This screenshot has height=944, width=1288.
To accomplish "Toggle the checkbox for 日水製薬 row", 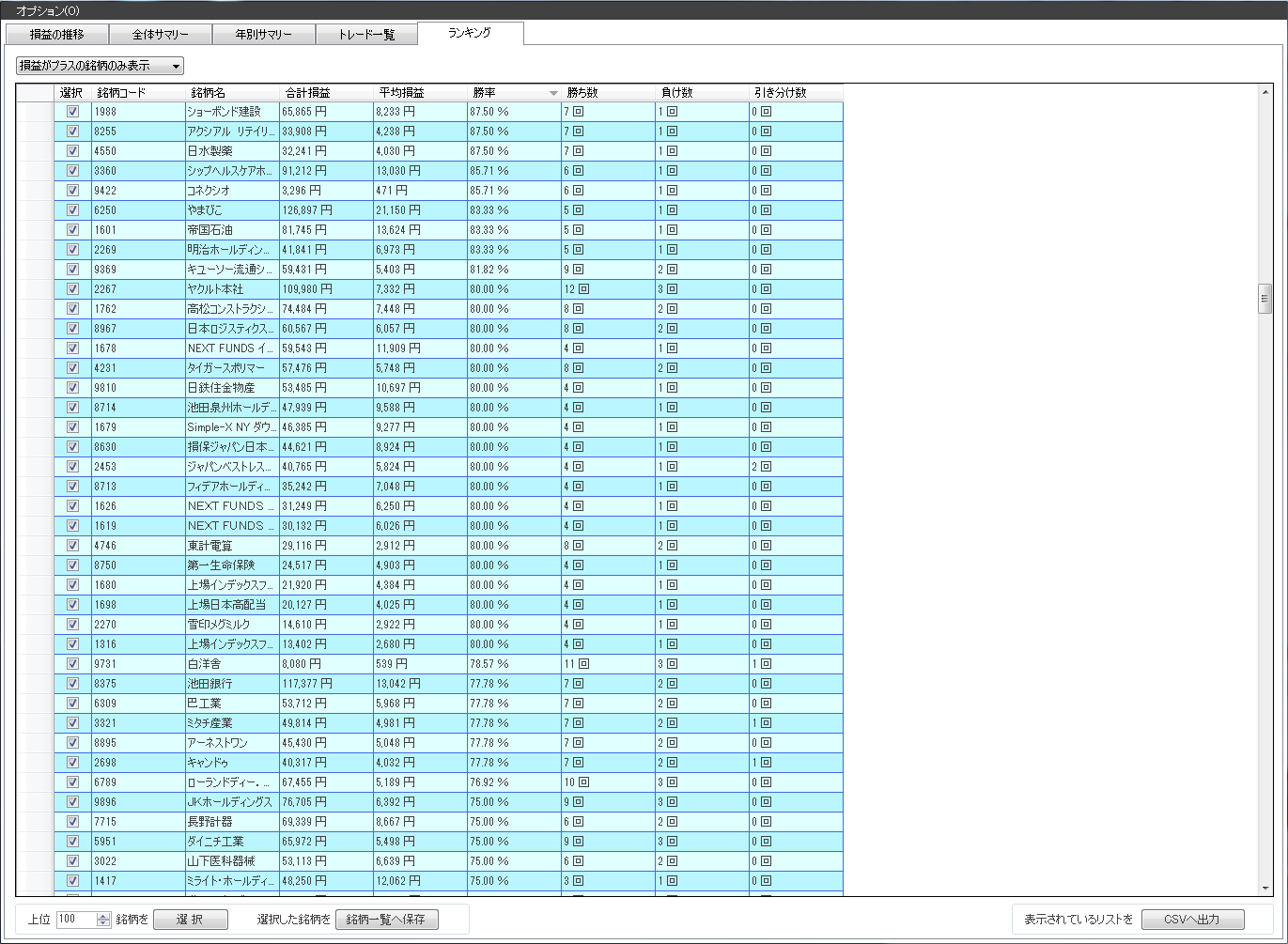I will (x=72, y=151).
